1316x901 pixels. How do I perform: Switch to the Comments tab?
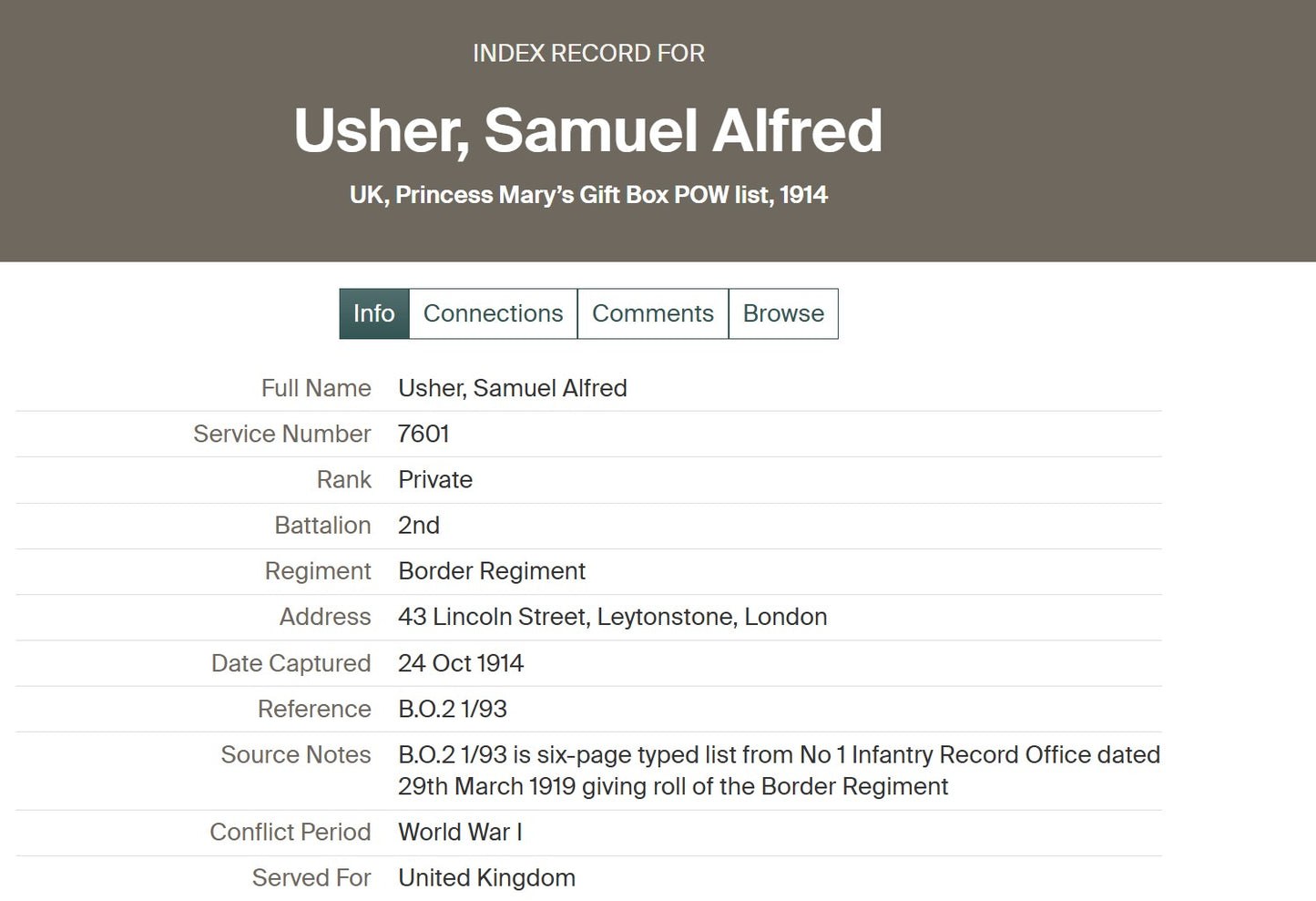pyautogui.click(x=652, y=313)
